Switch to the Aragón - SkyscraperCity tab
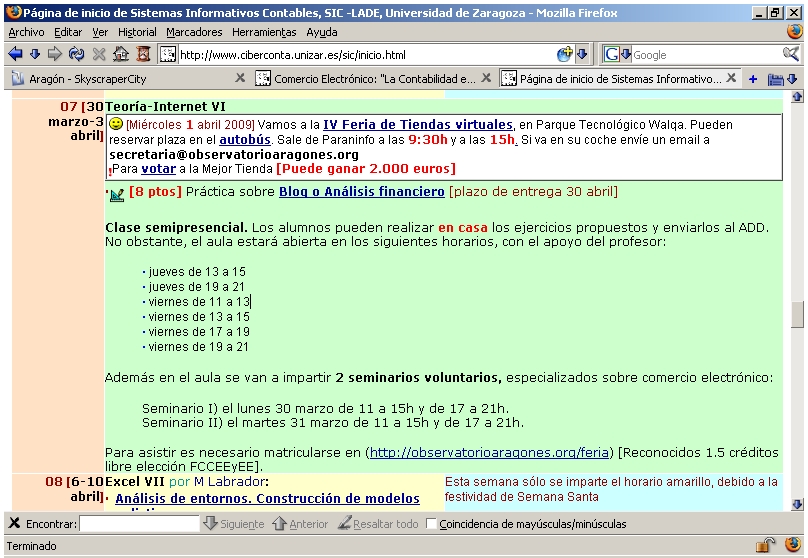The height and width of the screenshot is (558, 808). coord(123,78)
